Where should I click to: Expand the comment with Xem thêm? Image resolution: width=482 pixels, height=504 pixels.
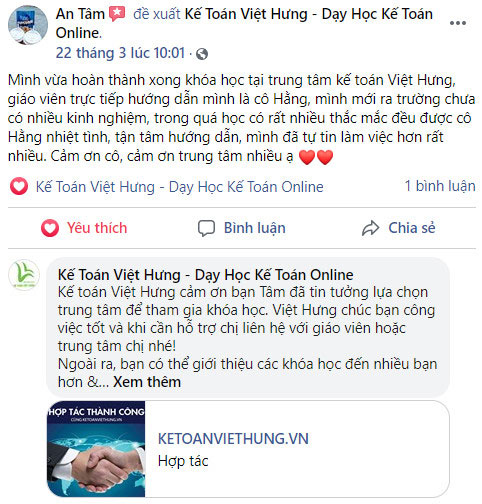147,382
